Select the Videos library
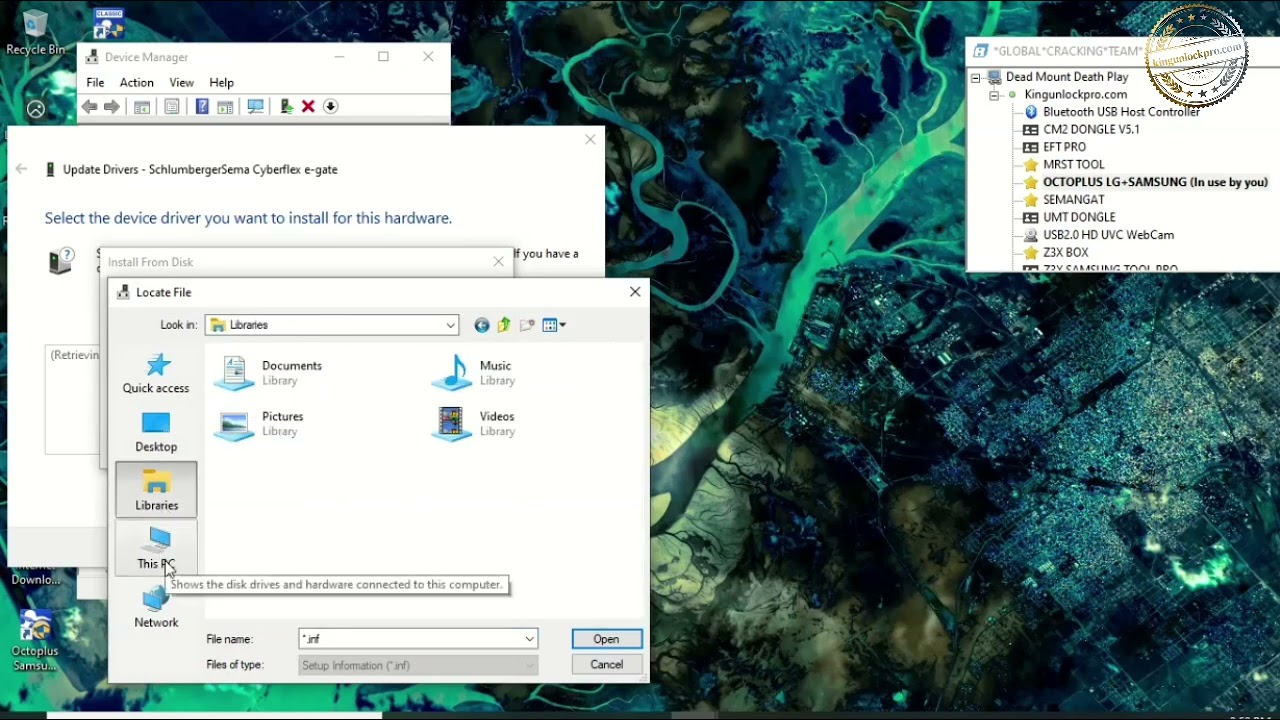Screen dimensions: 1280x720 tap(473, 424)
